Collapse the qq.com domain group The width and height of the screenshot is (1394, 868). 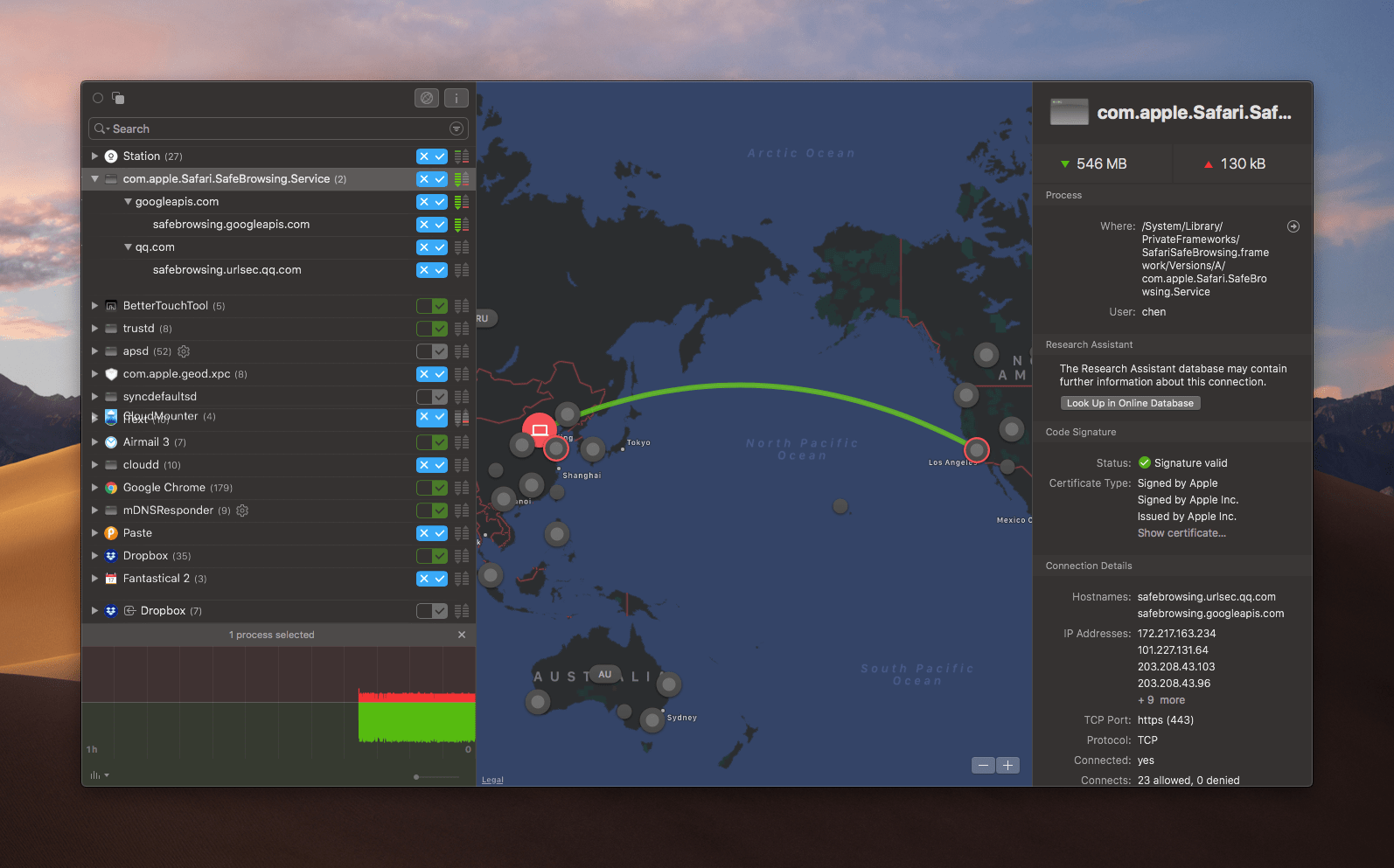[x=129, y=247]
